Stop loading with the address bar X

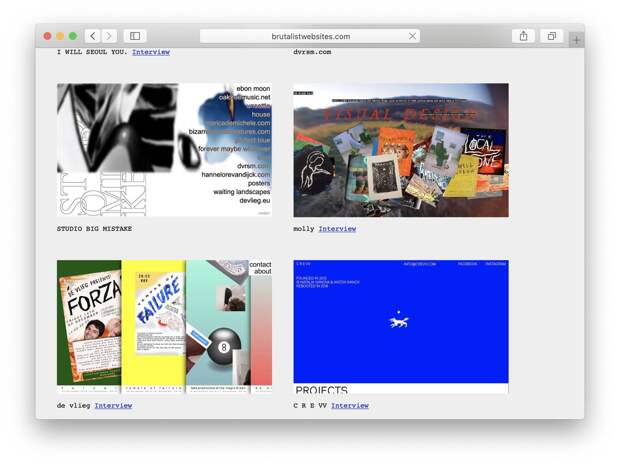click(x=412, y=36)
